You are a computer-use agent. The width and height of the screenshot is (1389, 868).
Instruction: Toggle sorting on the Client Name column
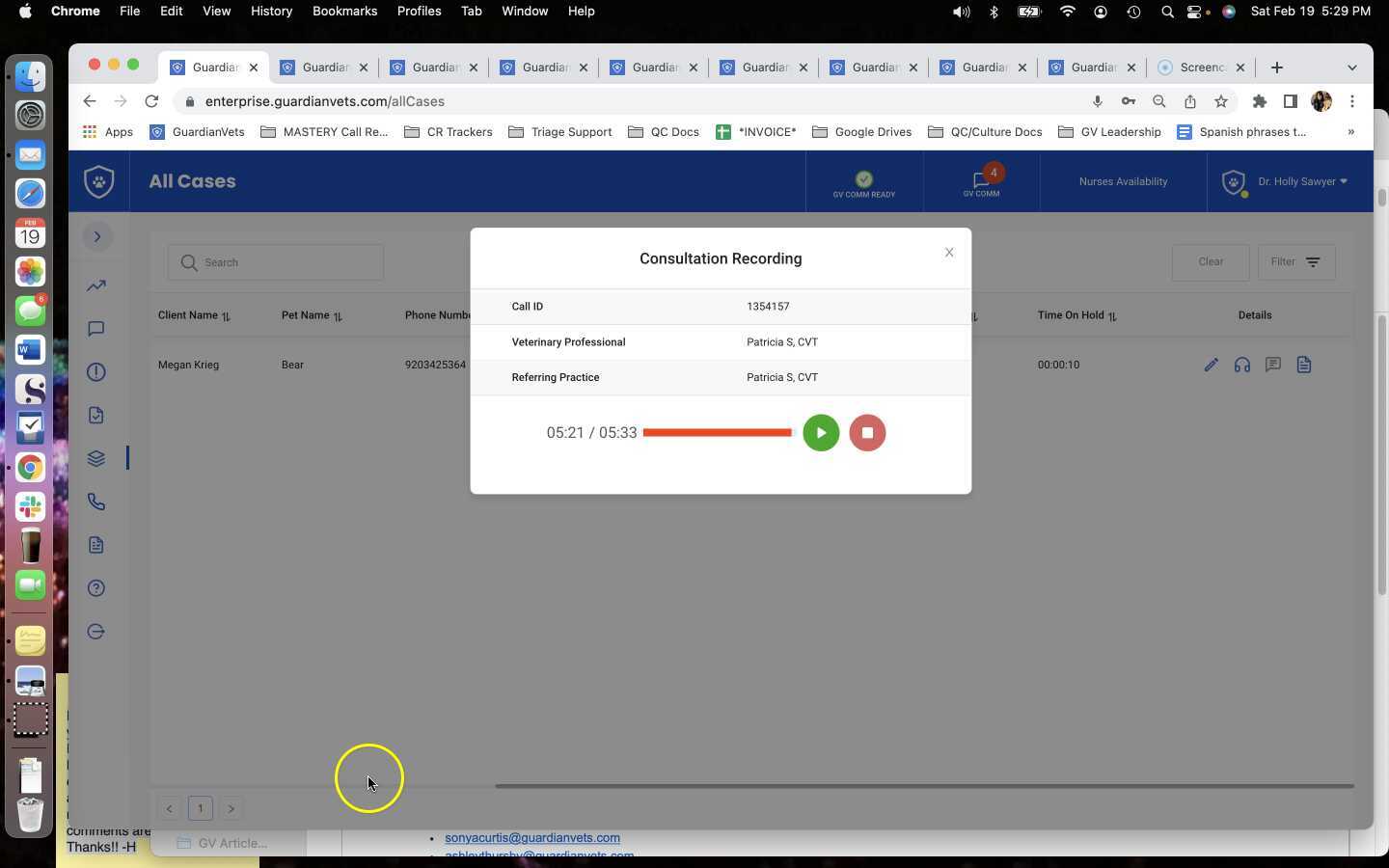click(x=225, y=315)
